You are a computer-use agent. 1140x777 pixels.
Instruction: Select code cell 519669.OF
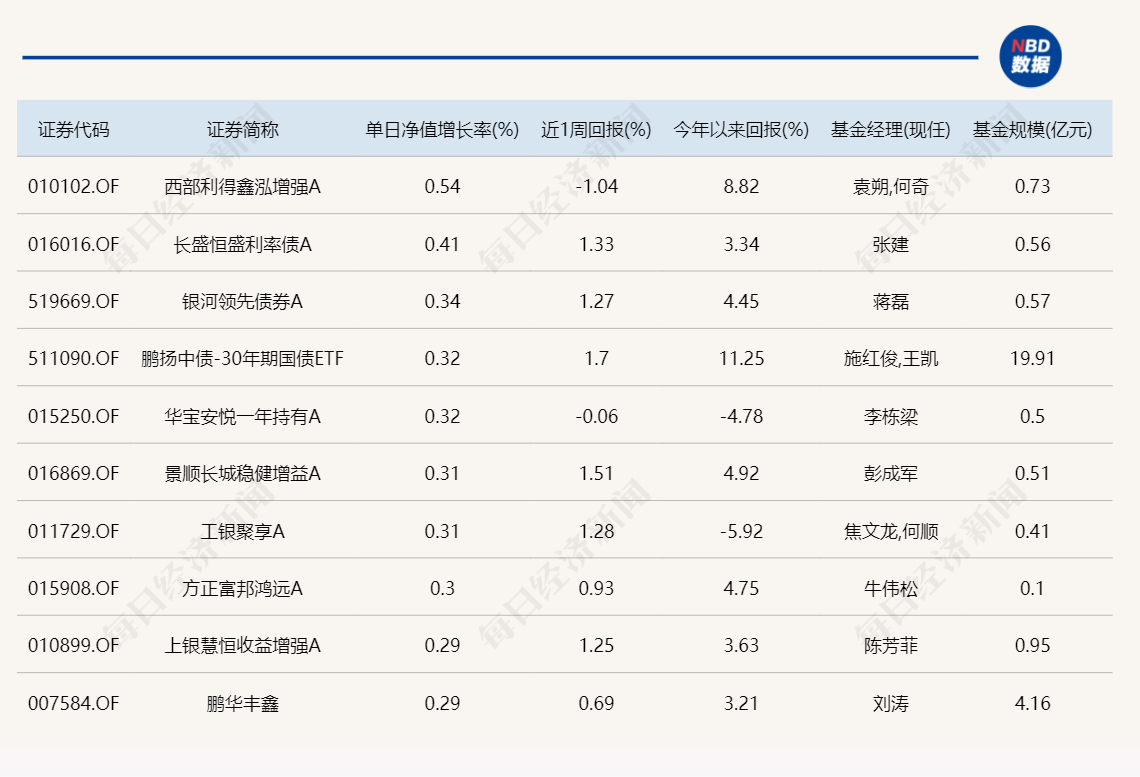[73, 301]
